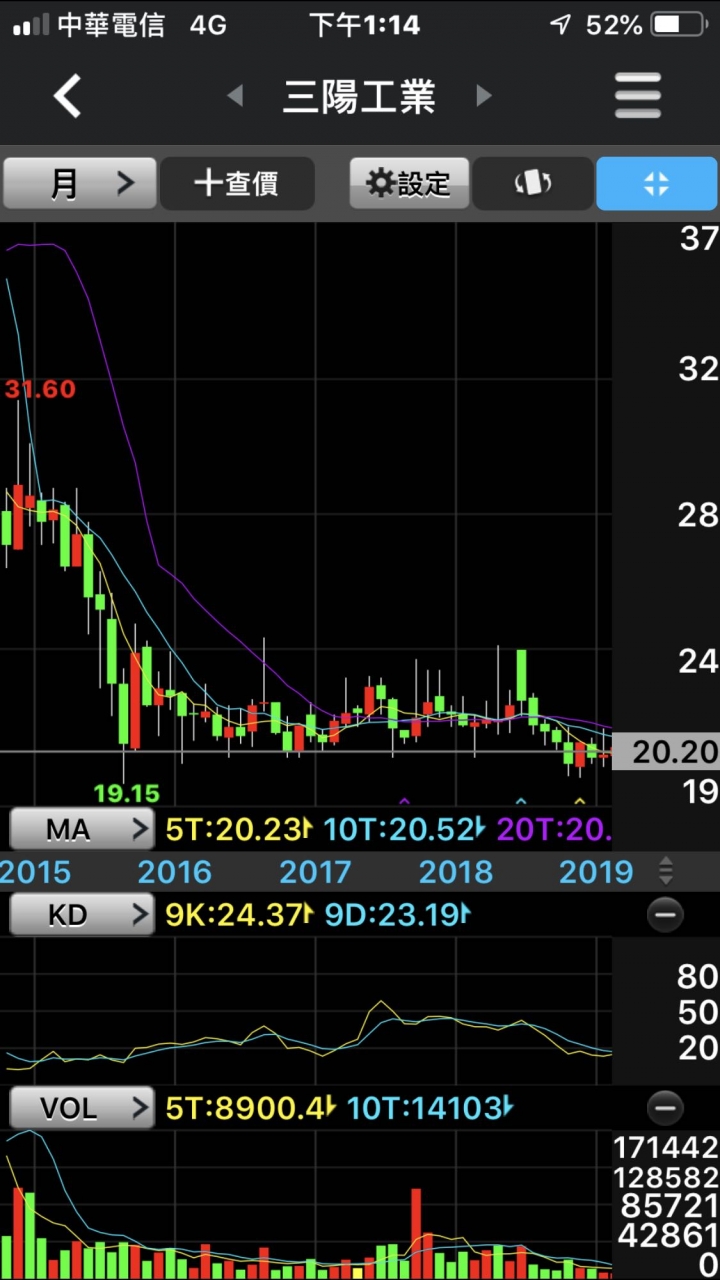Select the 2016 year marker
The image size is (720, 1280).
click(176, 872)
